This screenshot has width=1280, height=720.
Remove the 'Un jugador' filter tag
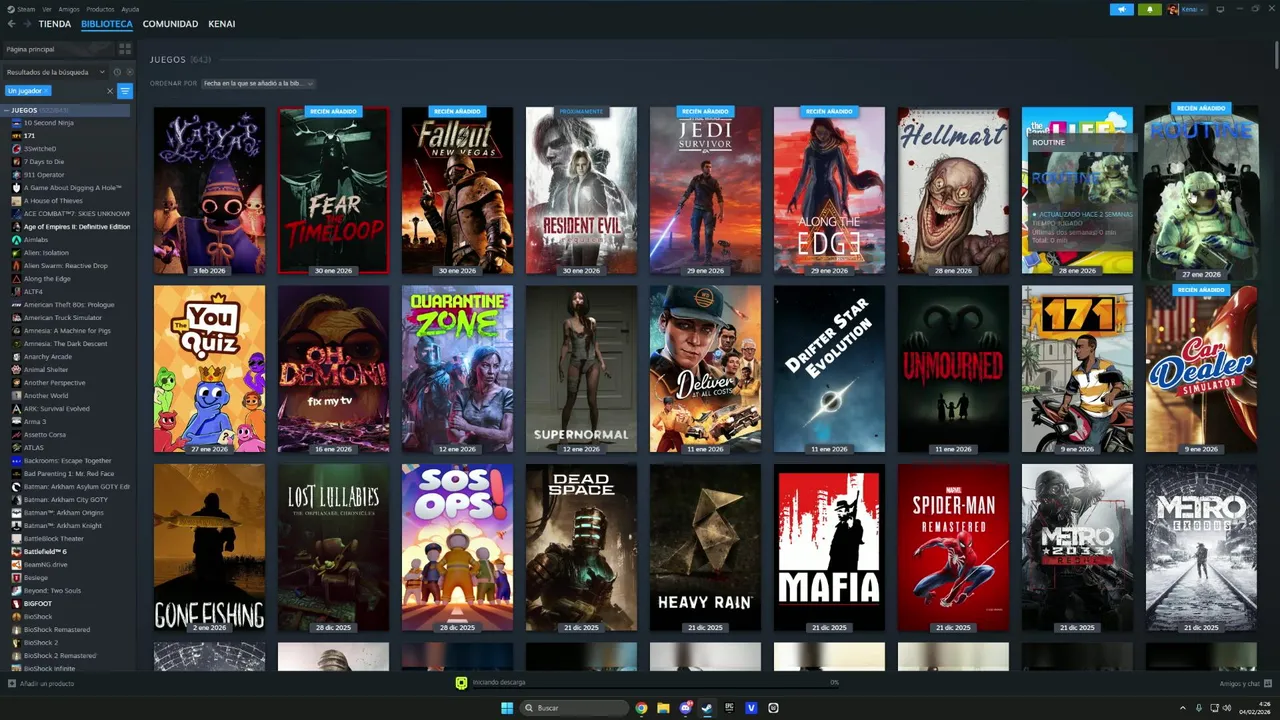pyautogui.click(x=47, y=91)
